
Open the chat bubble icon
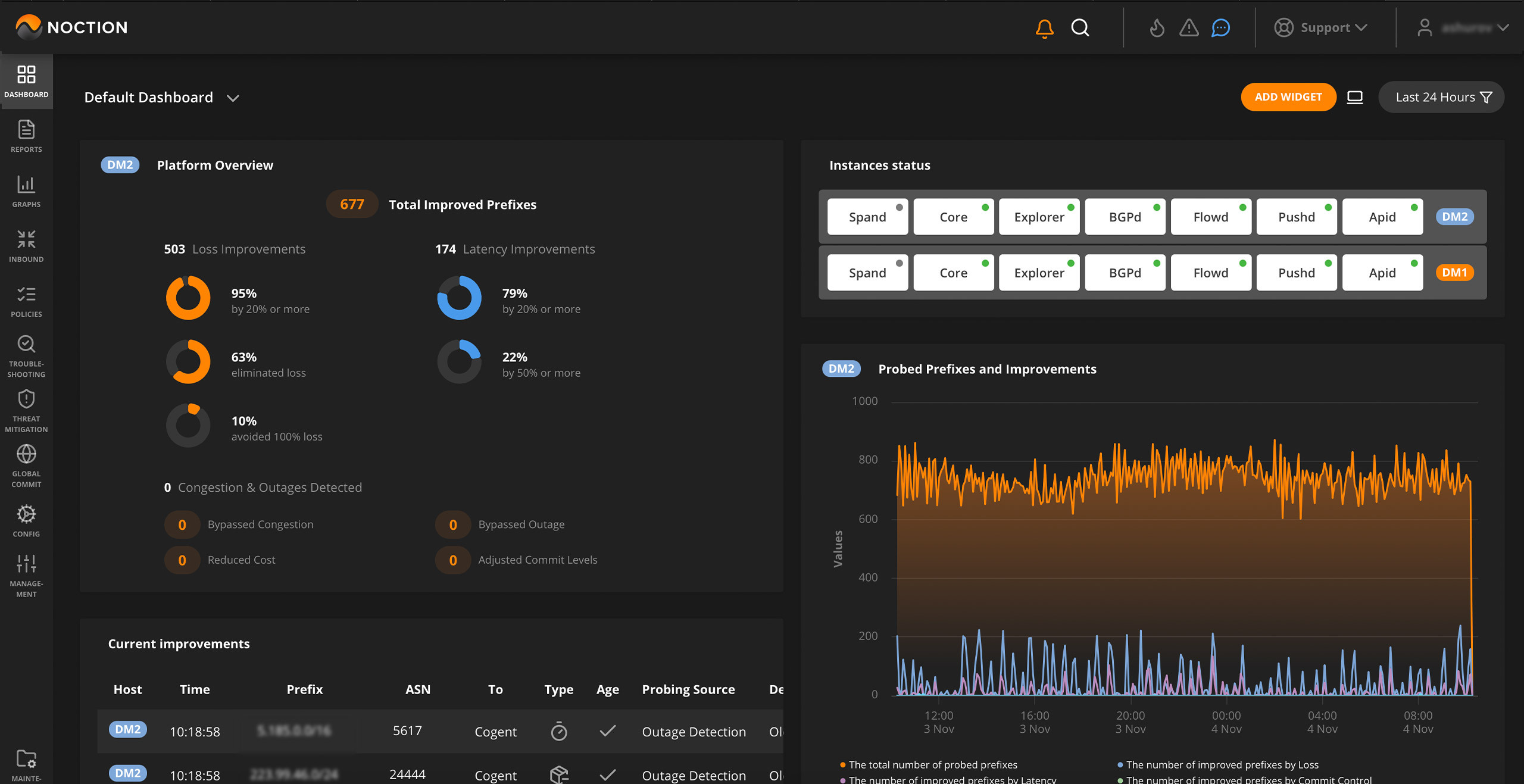click(1220, 28)
